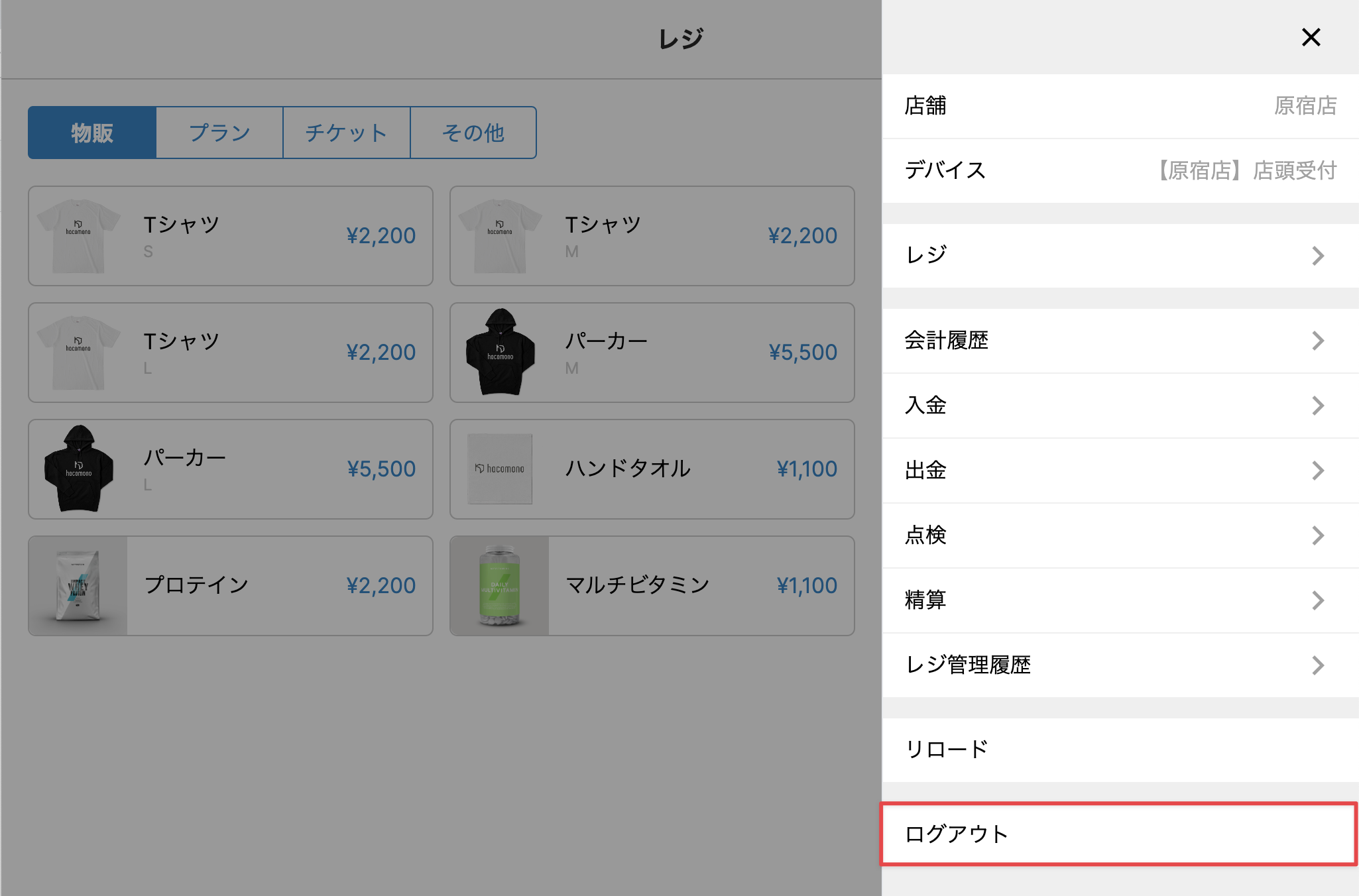Select the プロテイン product bag image
This screenshot has height=896, width=1359.
coord(78,586)
